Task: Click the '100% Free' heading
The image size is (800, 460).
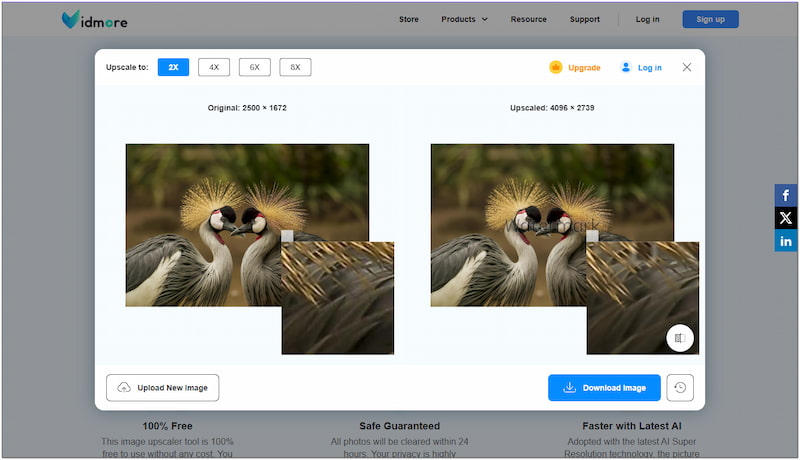Action: [x=167, y=426]
